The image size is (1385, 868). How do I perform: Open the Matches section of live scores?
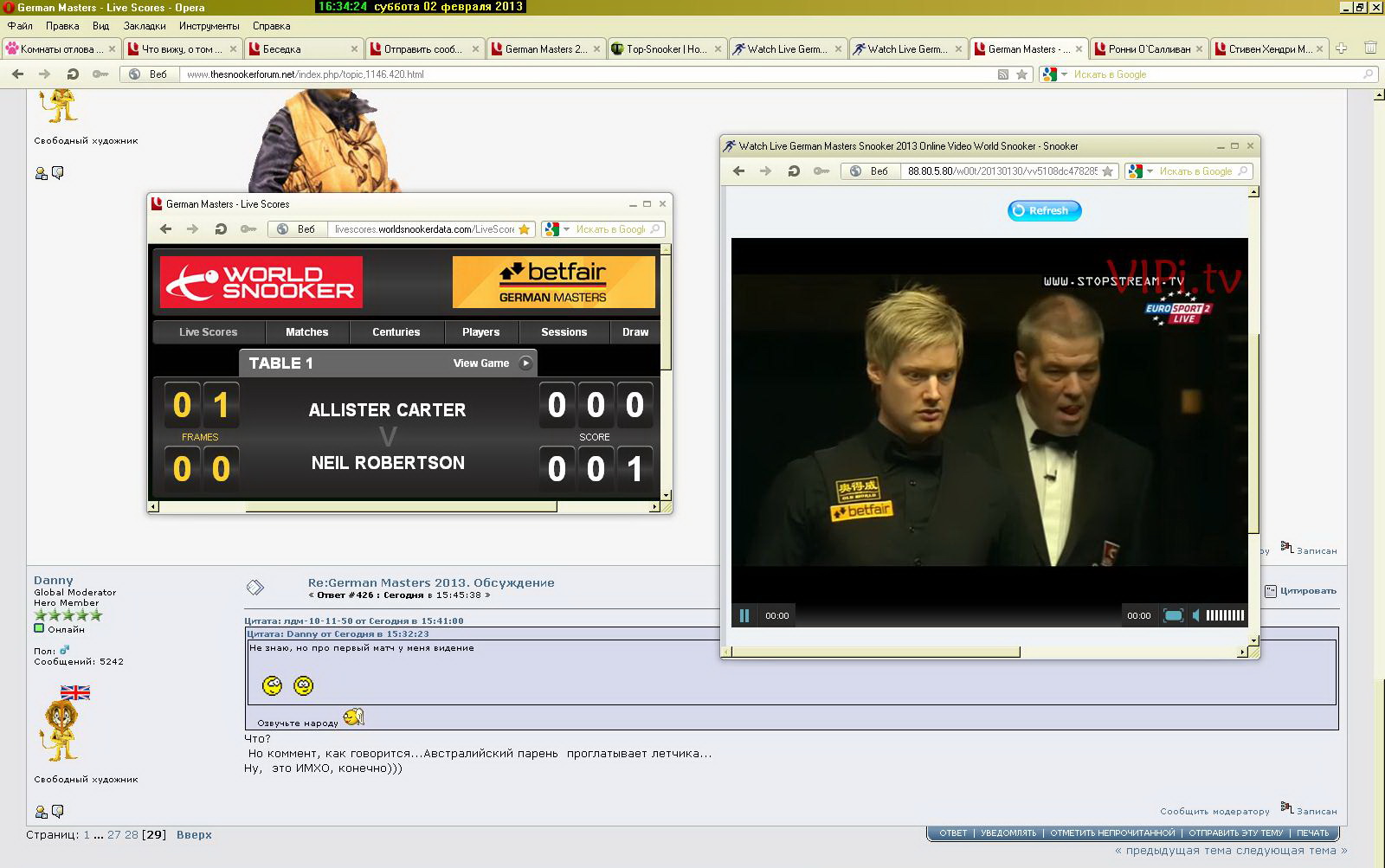307,332
